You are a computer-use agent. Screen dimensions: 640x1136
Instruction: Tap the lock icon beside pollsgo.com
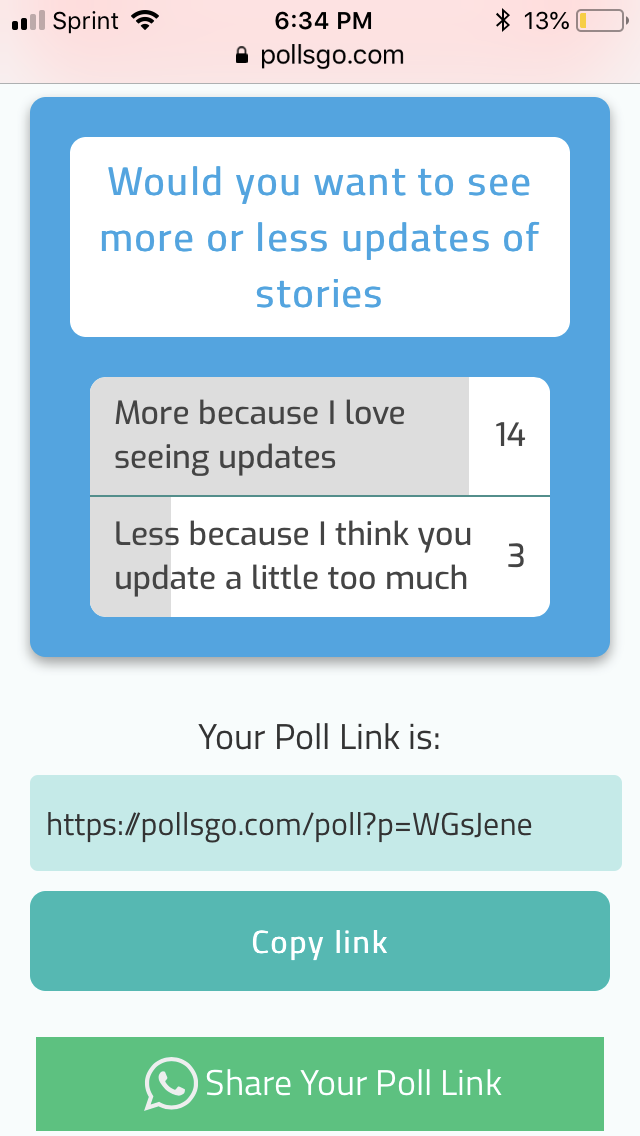[242, 56]
